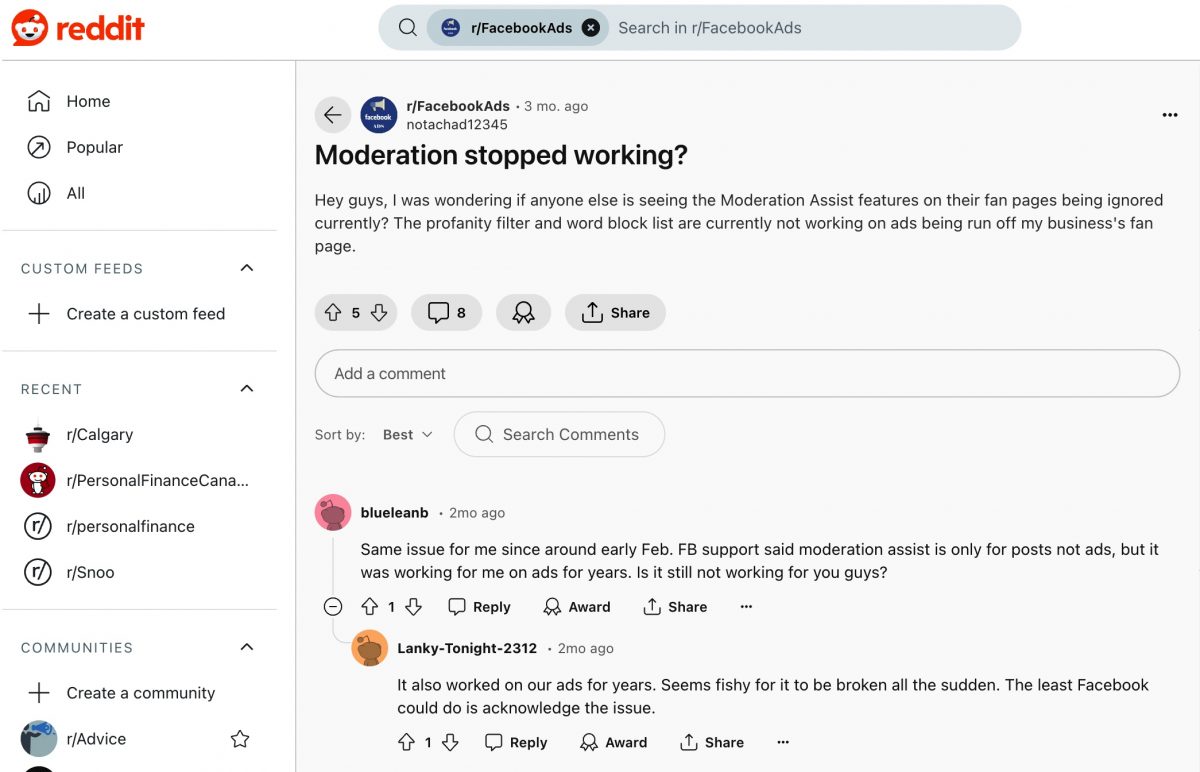Open the Reddit home logo

(78, 28)
